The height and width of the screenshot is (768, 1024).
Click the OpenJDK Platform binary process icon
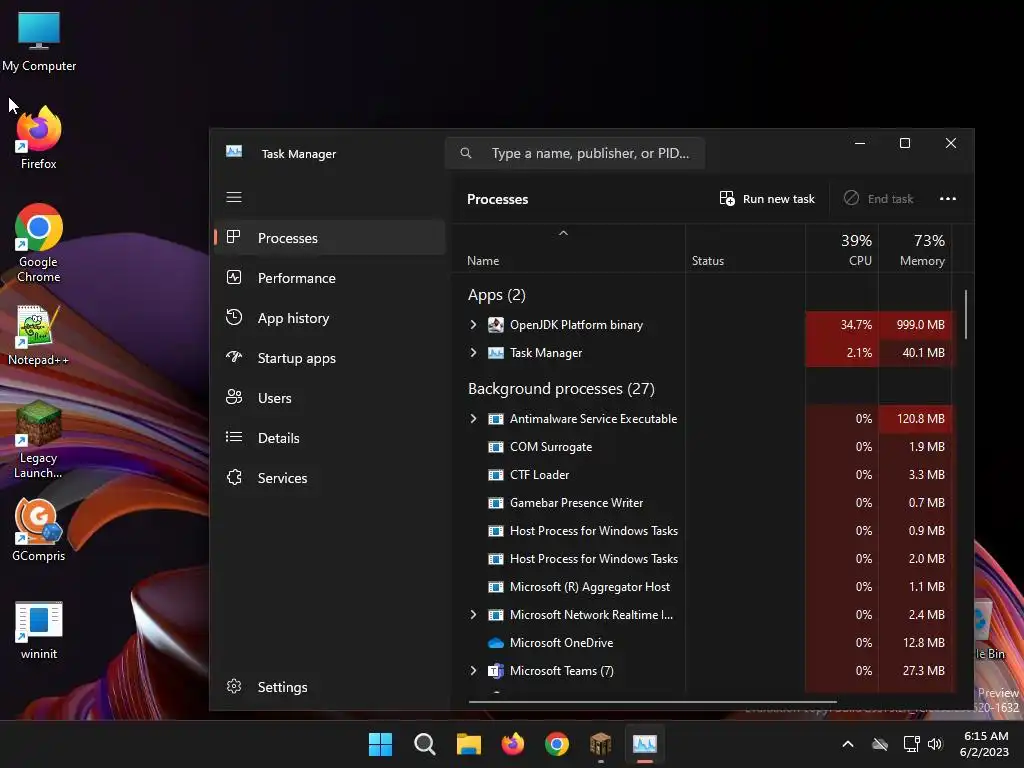496,325
